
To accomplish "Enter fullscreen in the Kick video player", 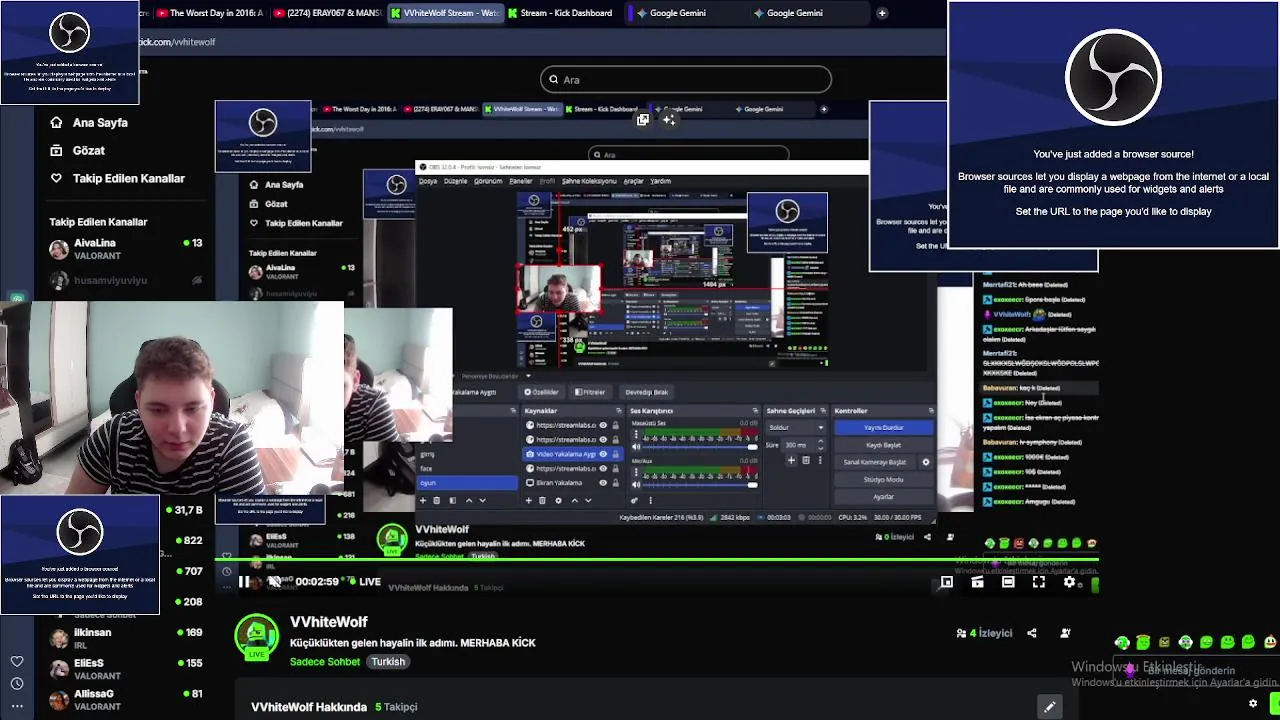I will [1038, 582].
